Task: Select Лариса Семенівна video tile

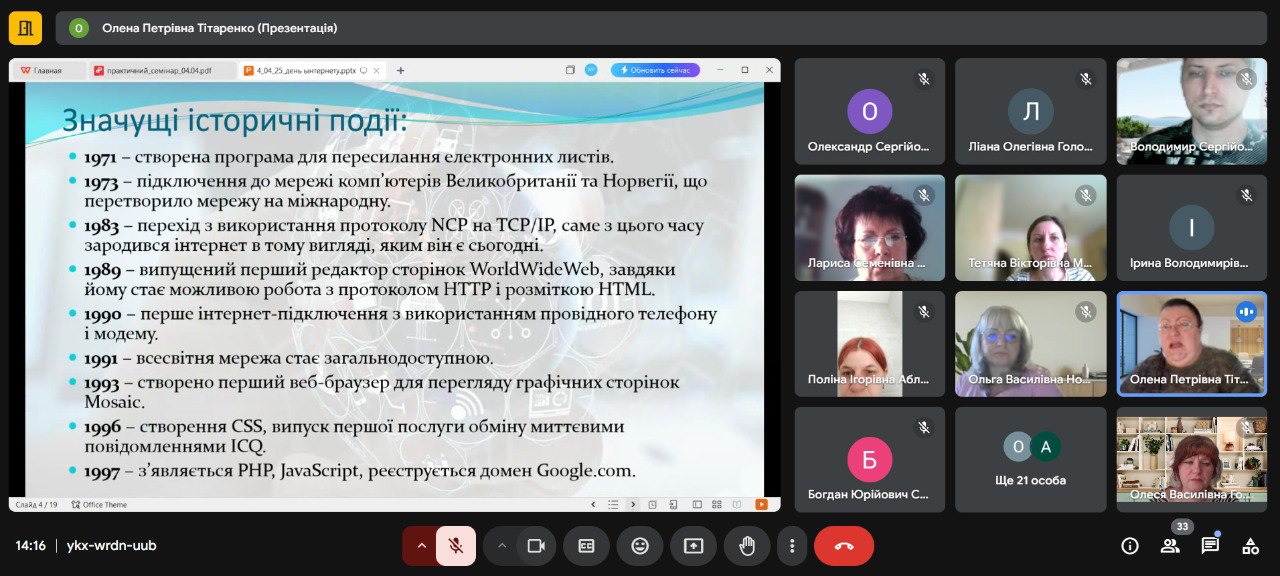Action: point(870,228)
